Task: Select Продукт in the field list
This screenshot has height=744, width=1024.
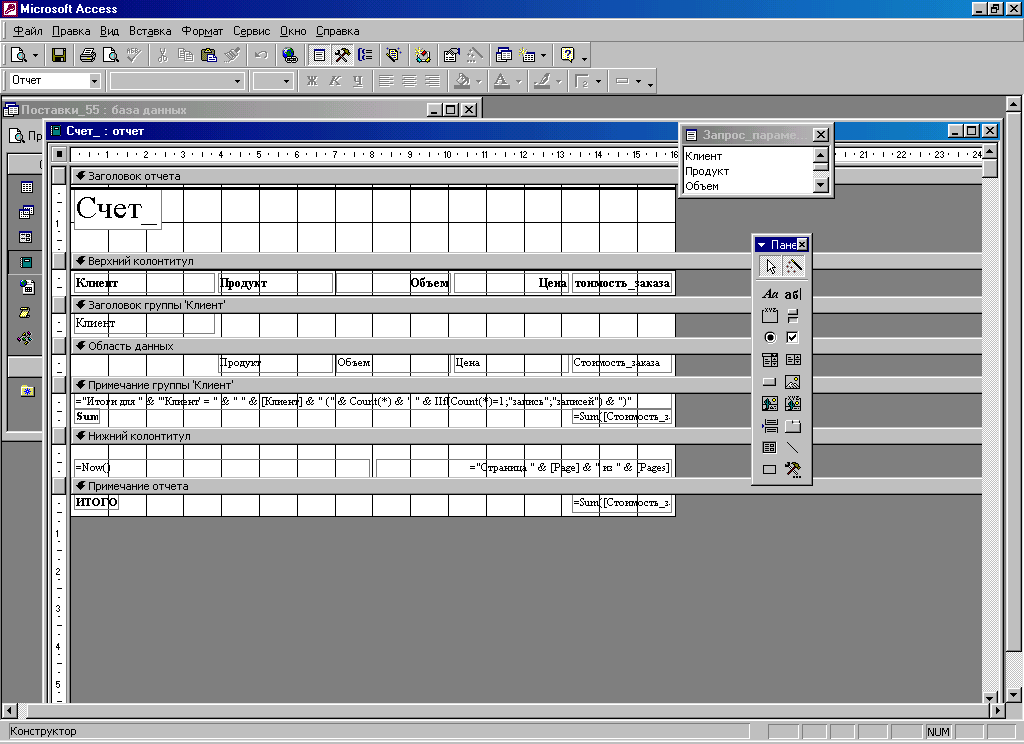Action: click(x=707, y=171)
